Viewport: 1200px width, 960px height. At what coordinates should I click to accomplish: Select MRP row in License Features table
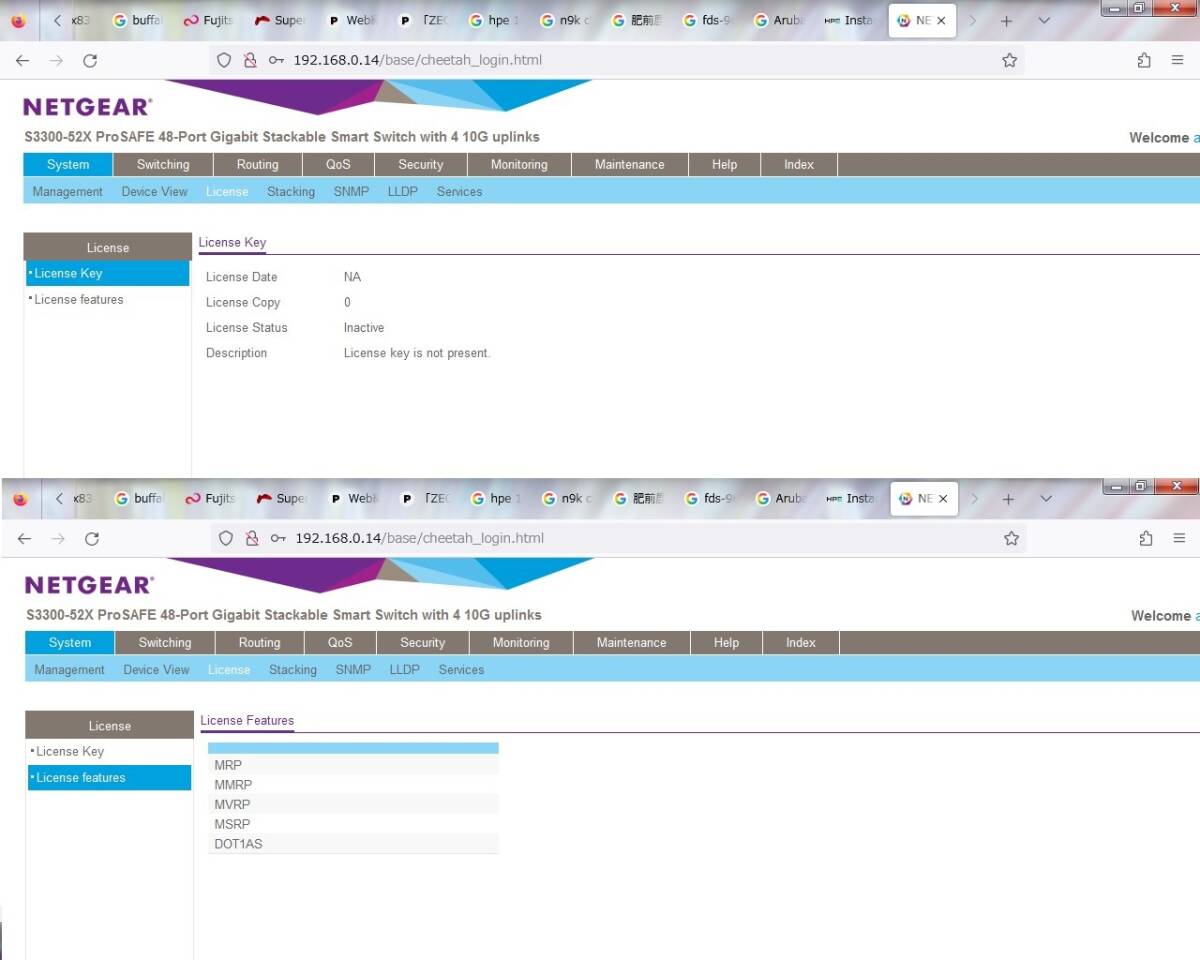coord(353,765)
